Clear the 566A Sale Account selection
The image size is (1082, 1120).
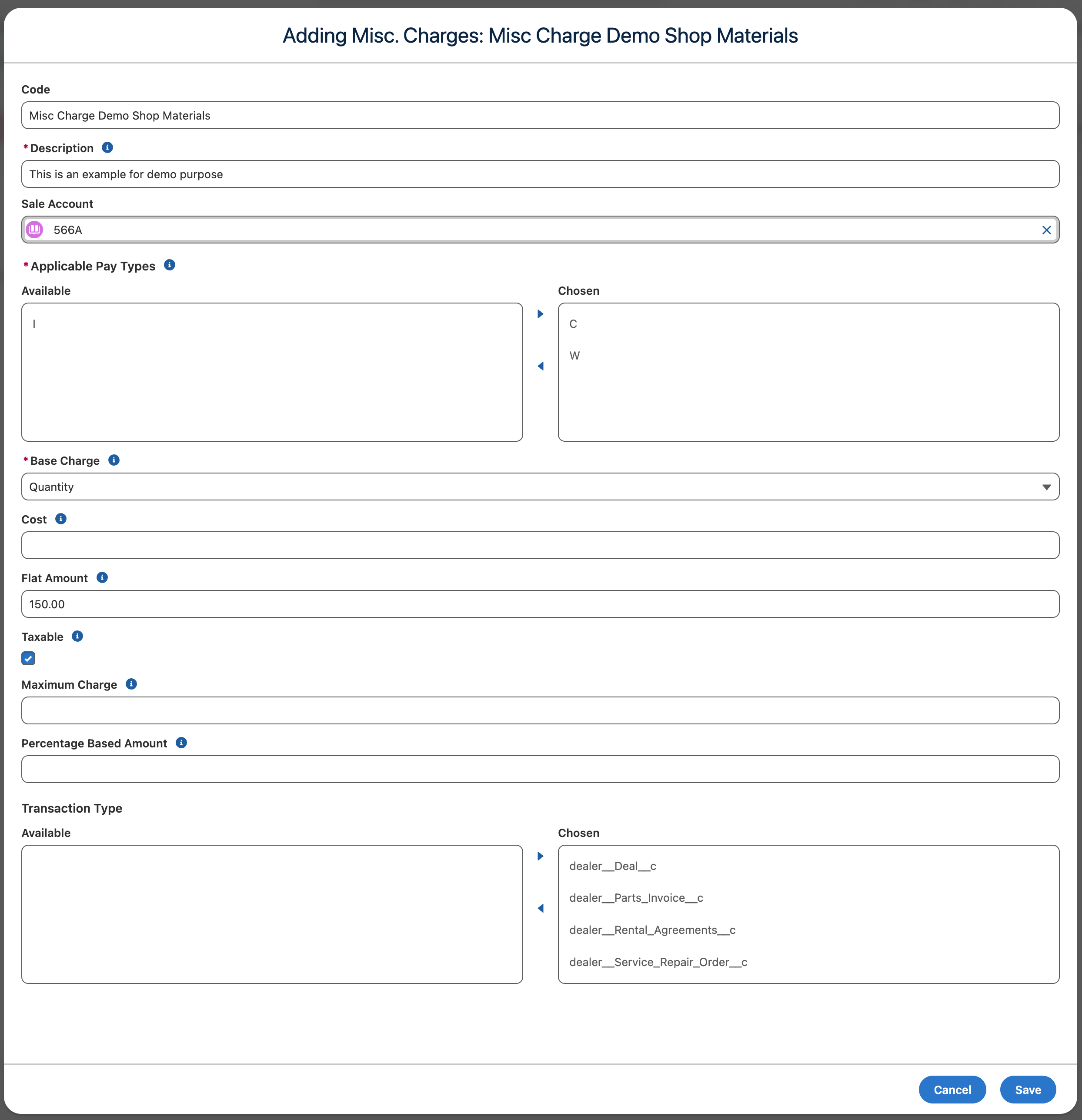pyautogui.click(x=1047, y=230)
